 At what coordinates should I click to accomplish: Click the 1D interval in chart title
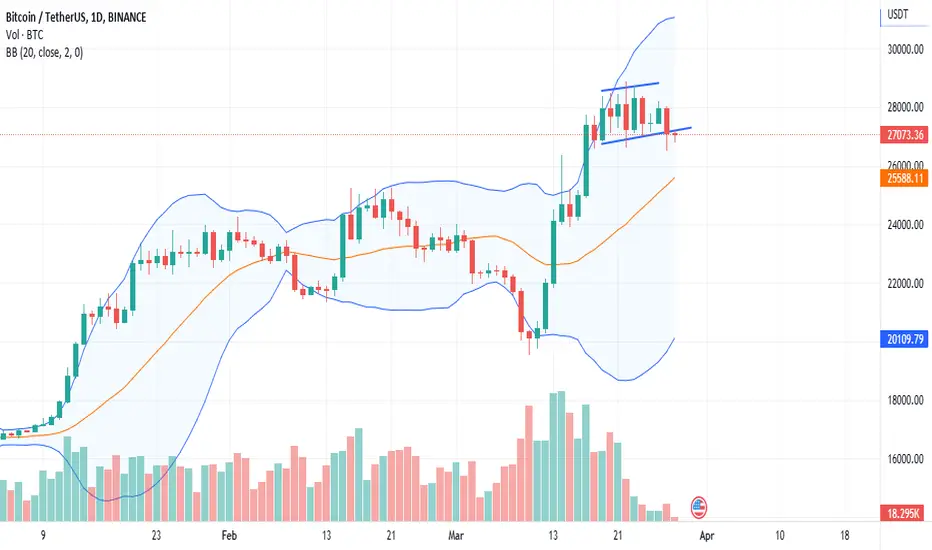pyautogui.click(x=97, y=17)
